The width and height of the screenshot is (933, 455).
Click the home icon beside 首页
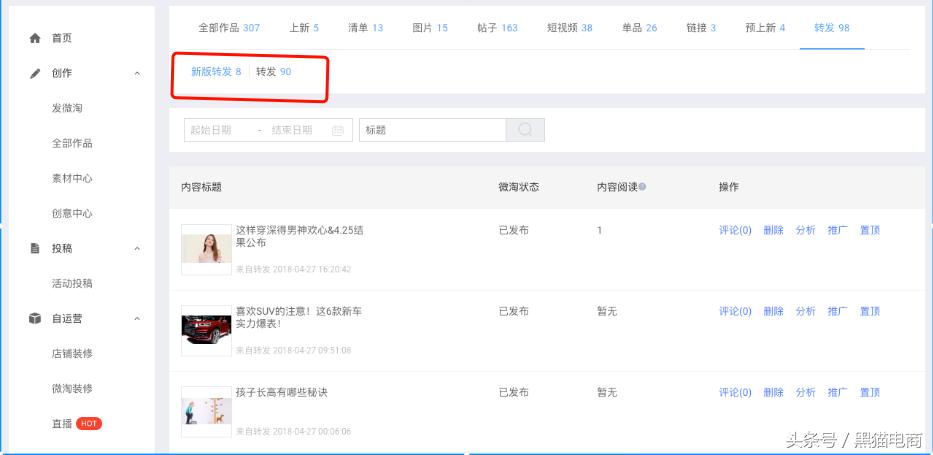coord(35,38)
